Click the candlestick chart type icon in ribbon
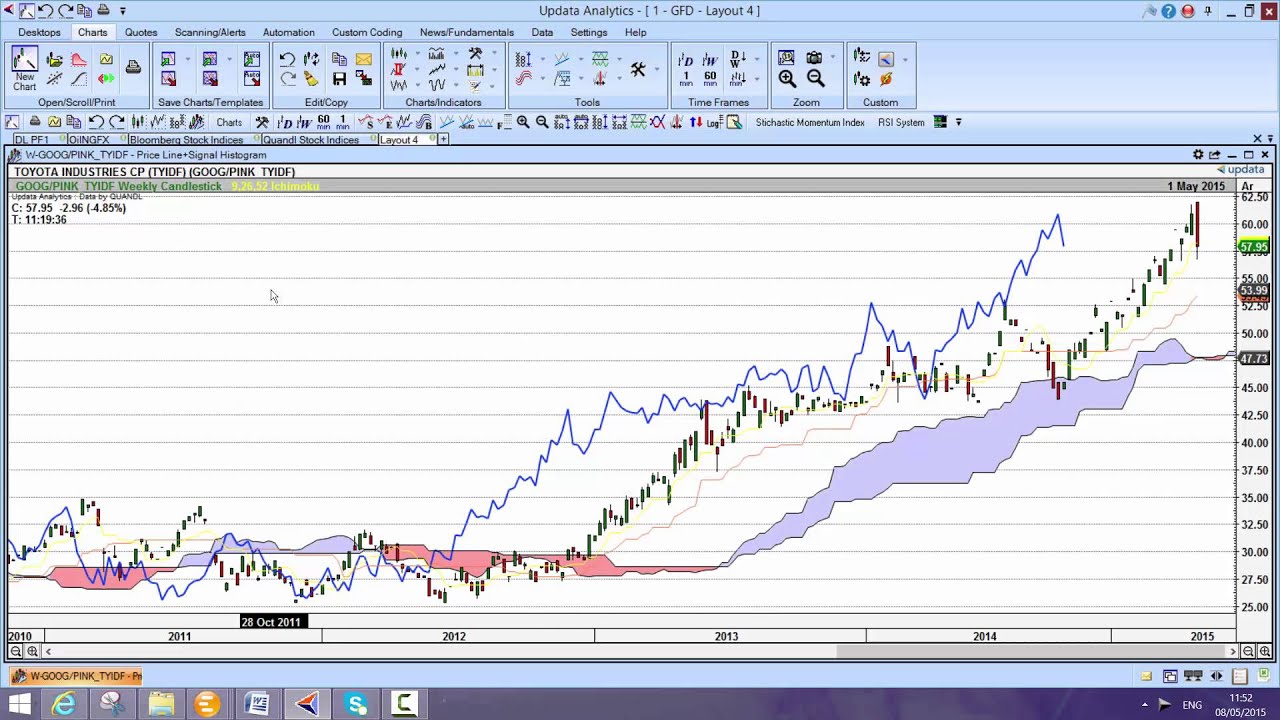This screenshot has width=1280, height=720. 399,54
